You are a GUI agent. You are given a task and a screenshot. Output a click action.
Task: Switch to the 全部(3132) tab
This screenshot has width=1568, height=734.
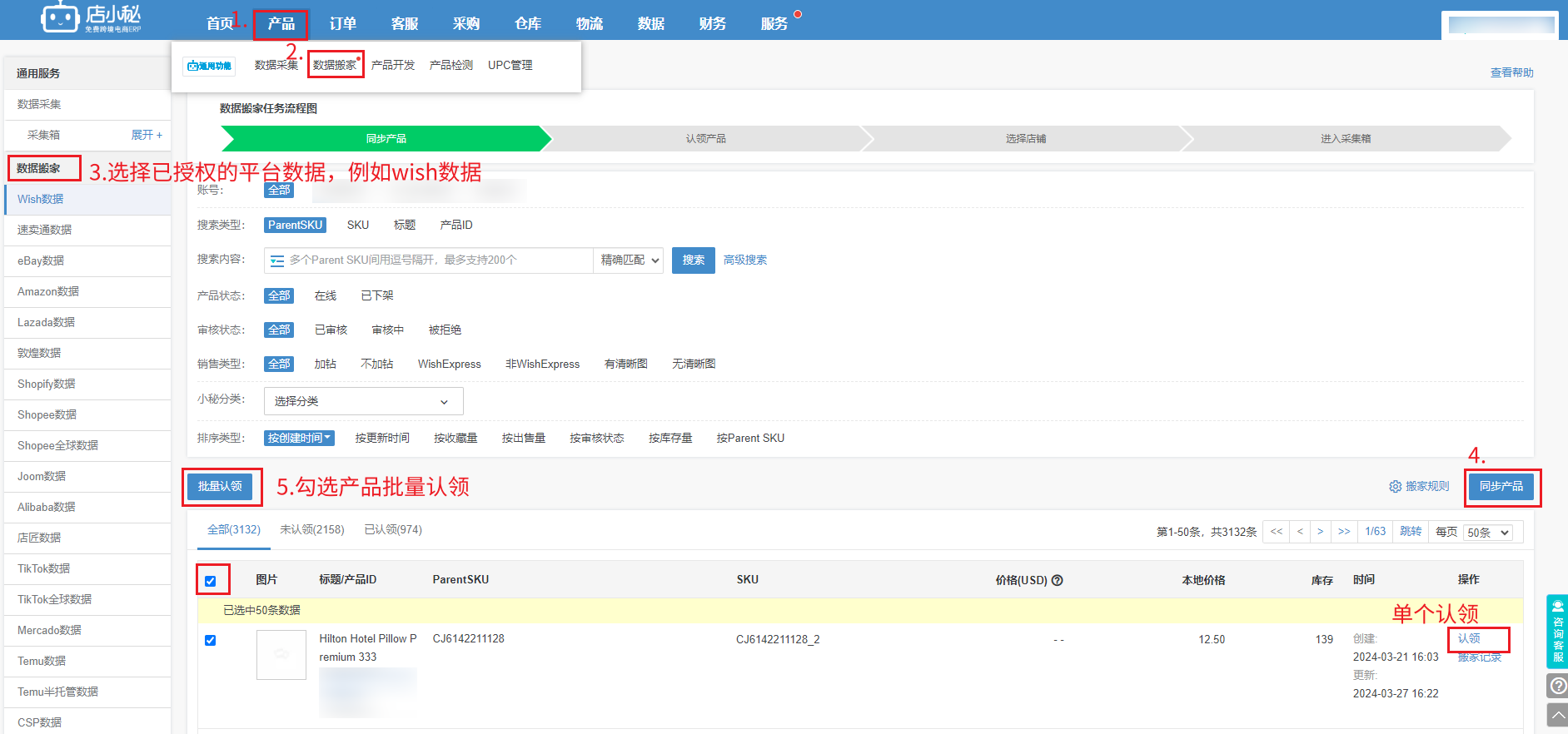pyautogui.click(x=234, y=530)
